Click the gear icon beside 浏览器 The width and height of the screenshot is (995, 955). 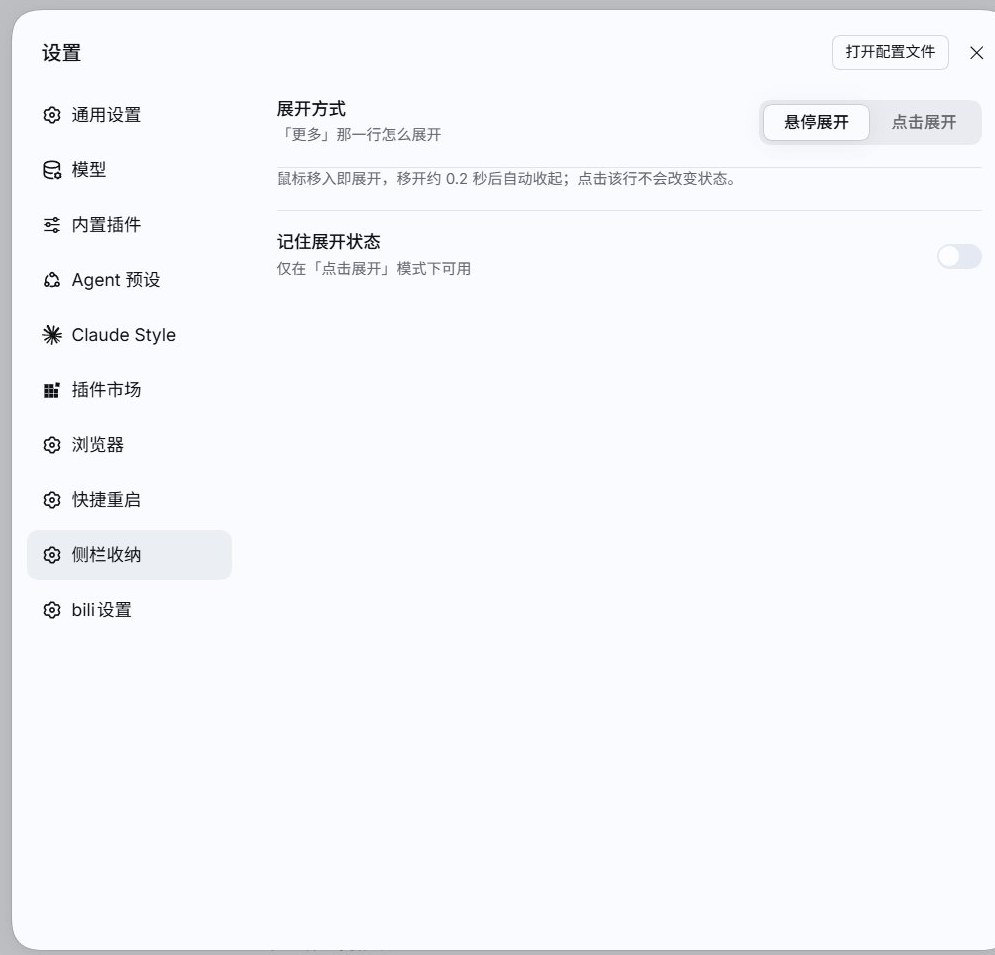(x=52, y=445)
